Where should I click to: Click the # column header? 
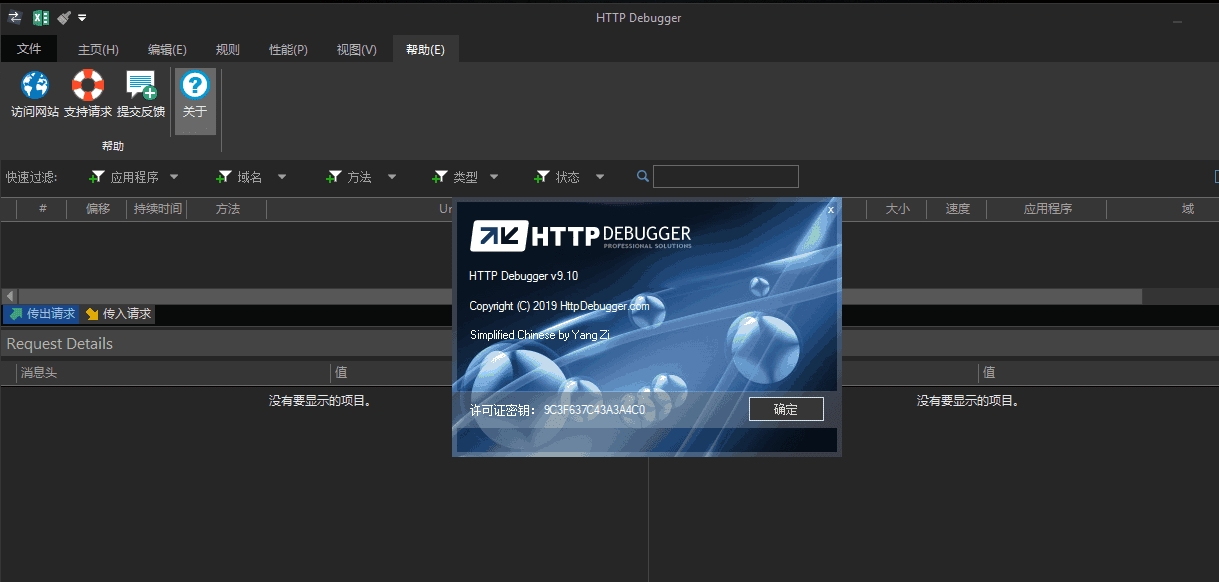tap(43, 209)
